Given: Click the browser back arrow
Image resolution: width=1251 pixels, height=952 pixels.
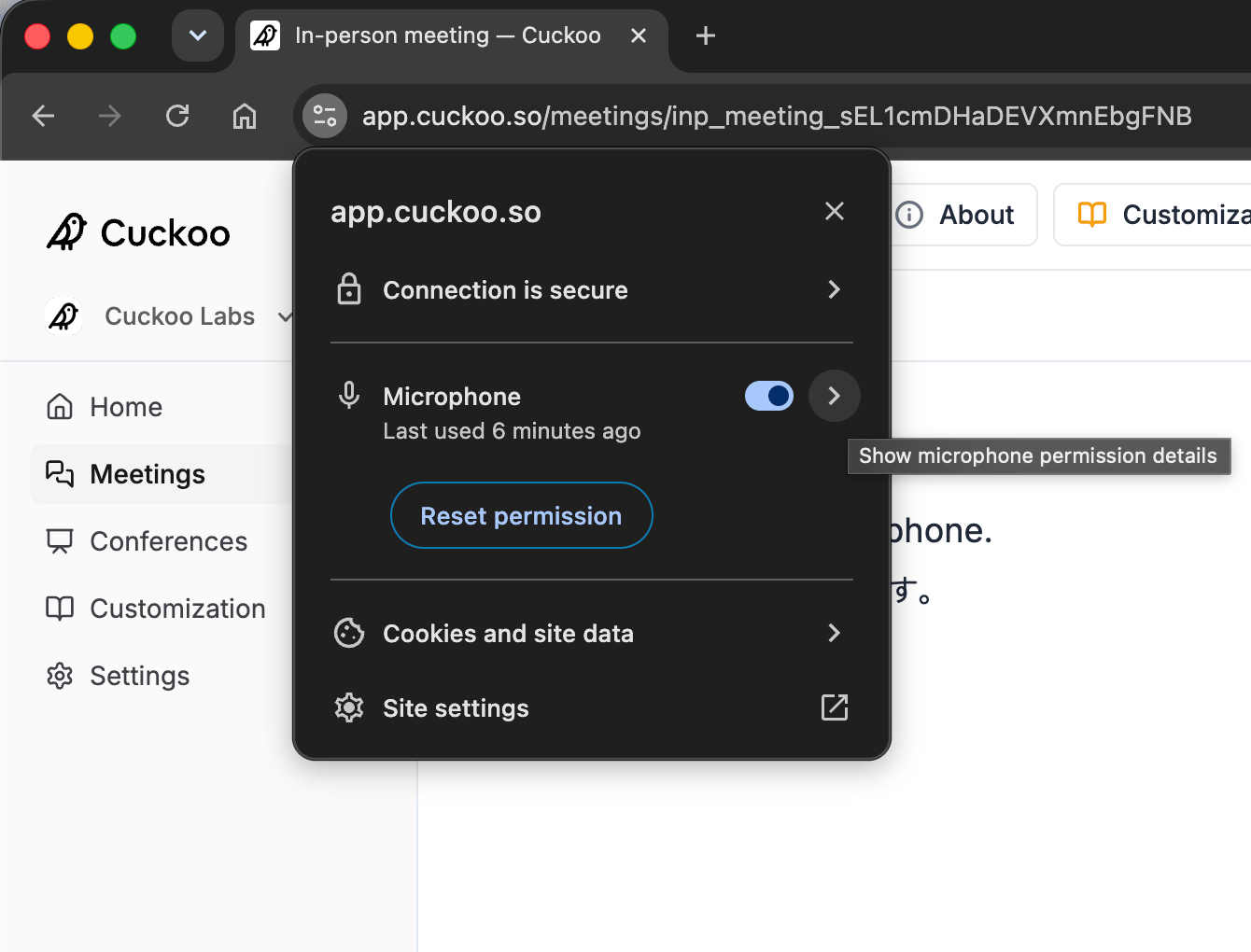Looking at the screenshot, I should (43, 116).
